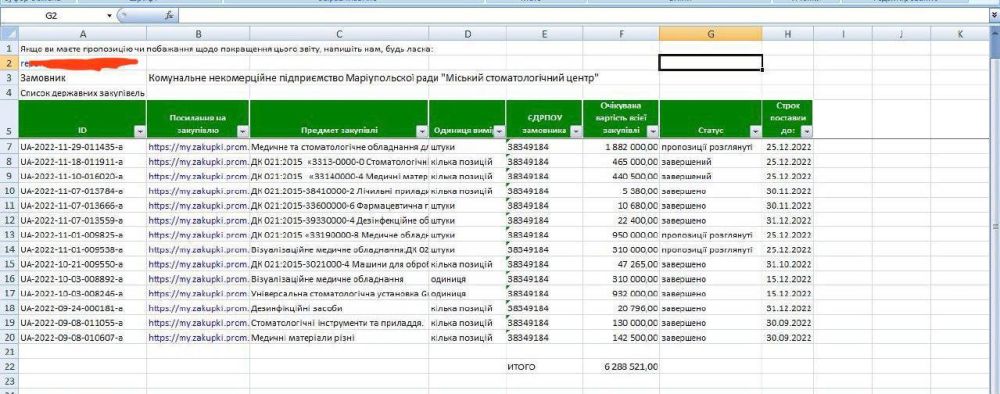This screenshot has width=1000, height=394.
Task: Click the Select All corner of the sheet
Action: (9, 34)
